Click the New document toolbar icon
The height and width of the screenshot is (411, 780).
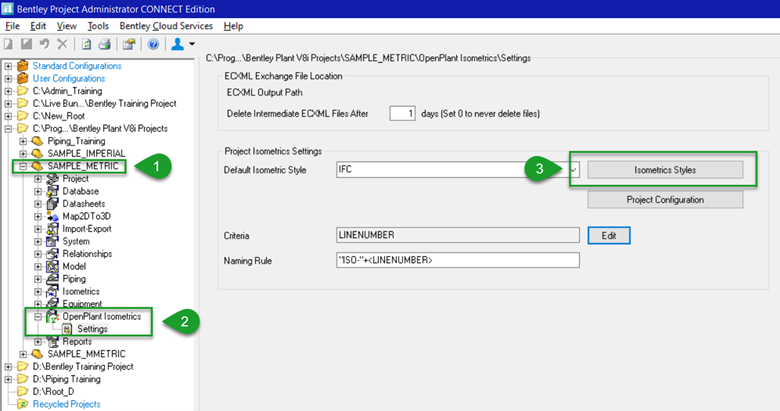click(8, 44)
